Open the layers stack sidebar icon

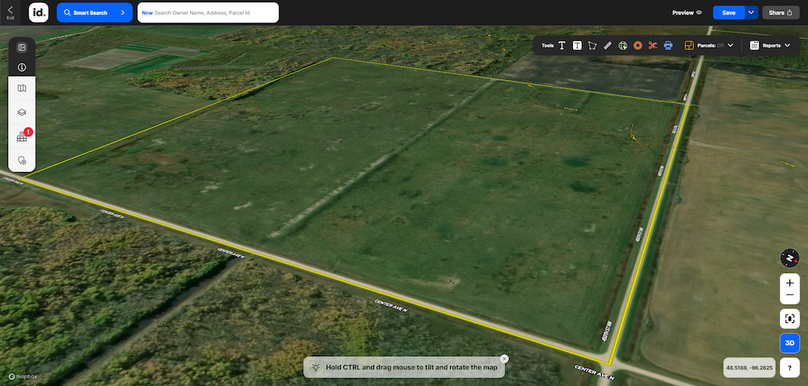click(22, 112)
